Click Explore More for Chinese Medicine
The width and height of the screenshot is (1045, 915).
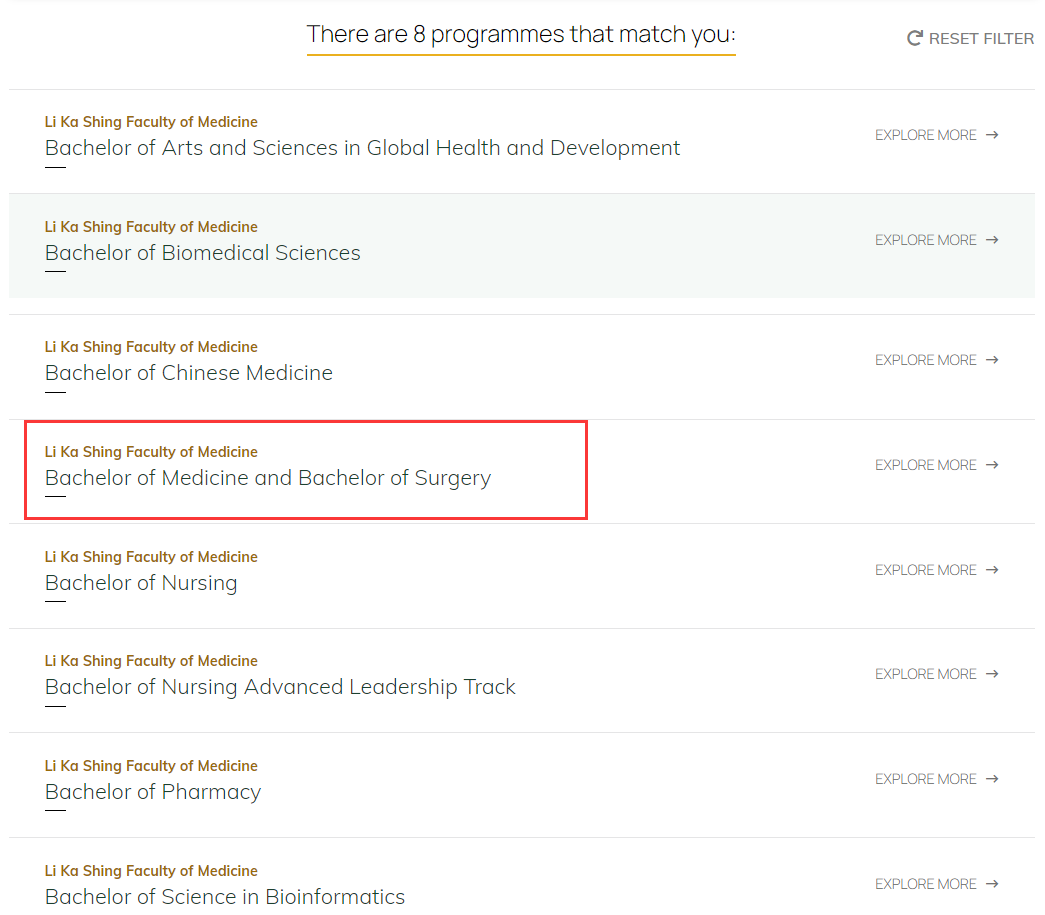coord(925,360)
